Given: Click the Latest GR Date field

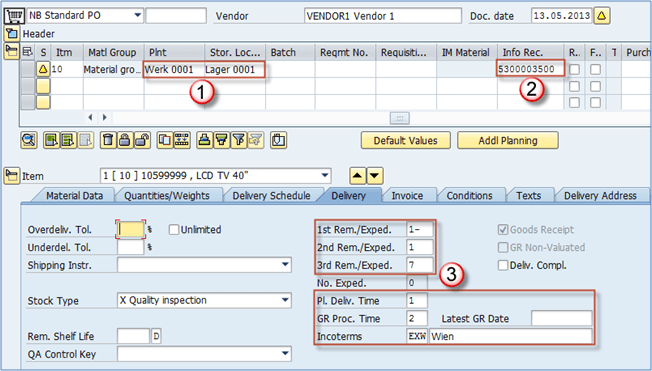Looking at the screenshot, I should click(x=561, y=319).
